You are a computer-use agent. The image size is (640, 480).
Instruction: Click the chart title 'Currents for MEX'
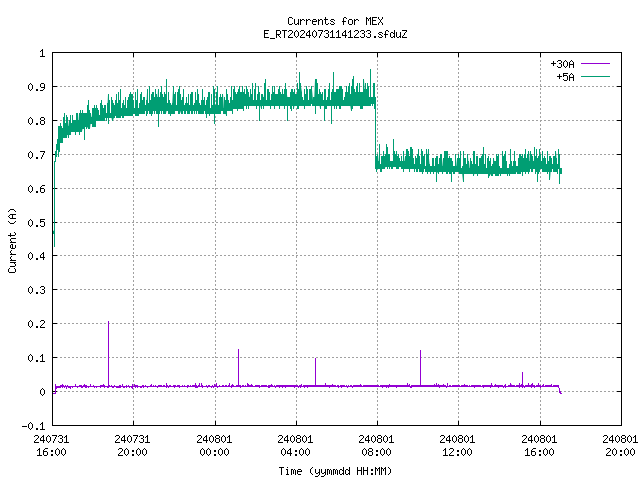(x=335, y=21)
